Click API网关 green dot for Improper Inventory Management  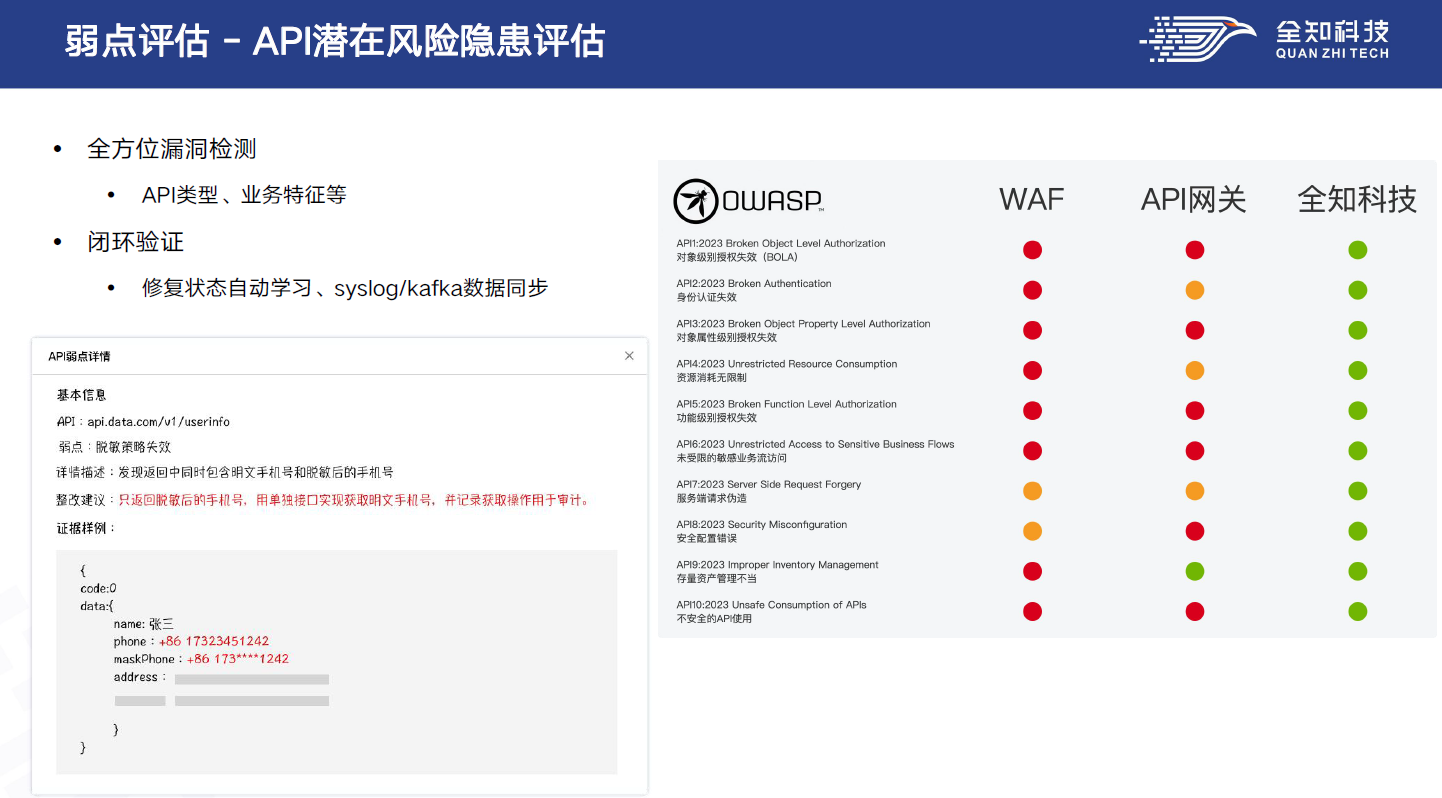1194,571
